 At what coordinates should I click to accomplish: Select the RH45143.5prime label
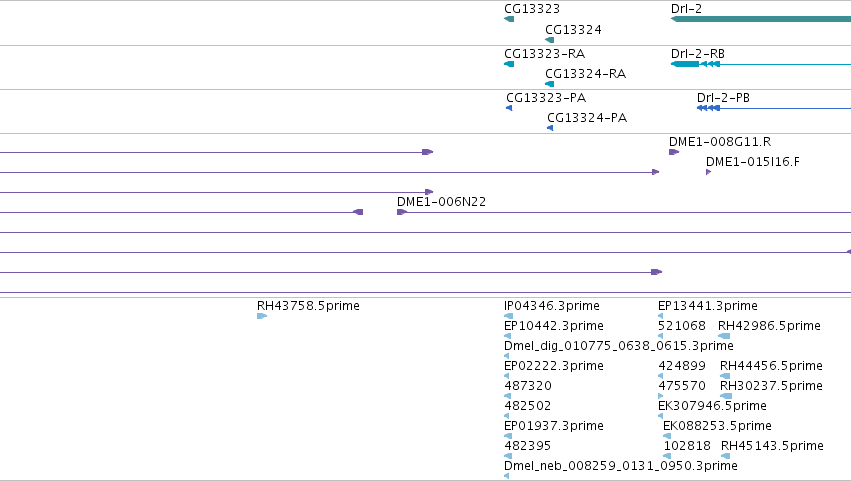tap(772, 446)
